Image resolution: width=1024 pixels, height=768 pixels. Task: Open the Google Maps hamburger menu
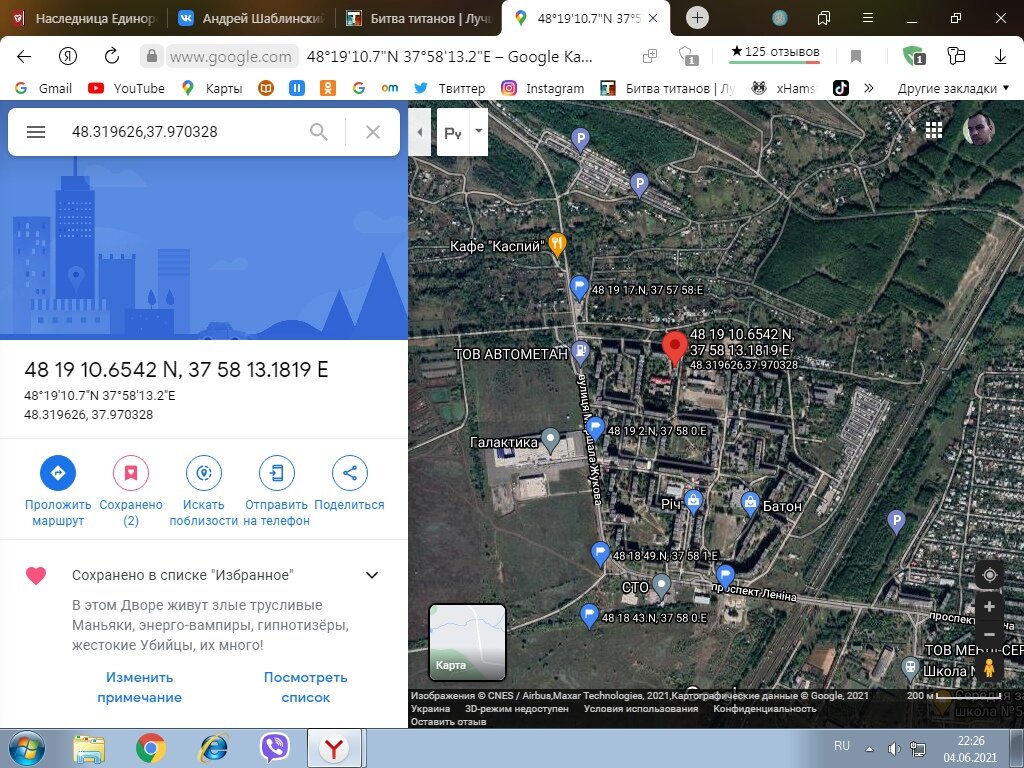[36, 132]
